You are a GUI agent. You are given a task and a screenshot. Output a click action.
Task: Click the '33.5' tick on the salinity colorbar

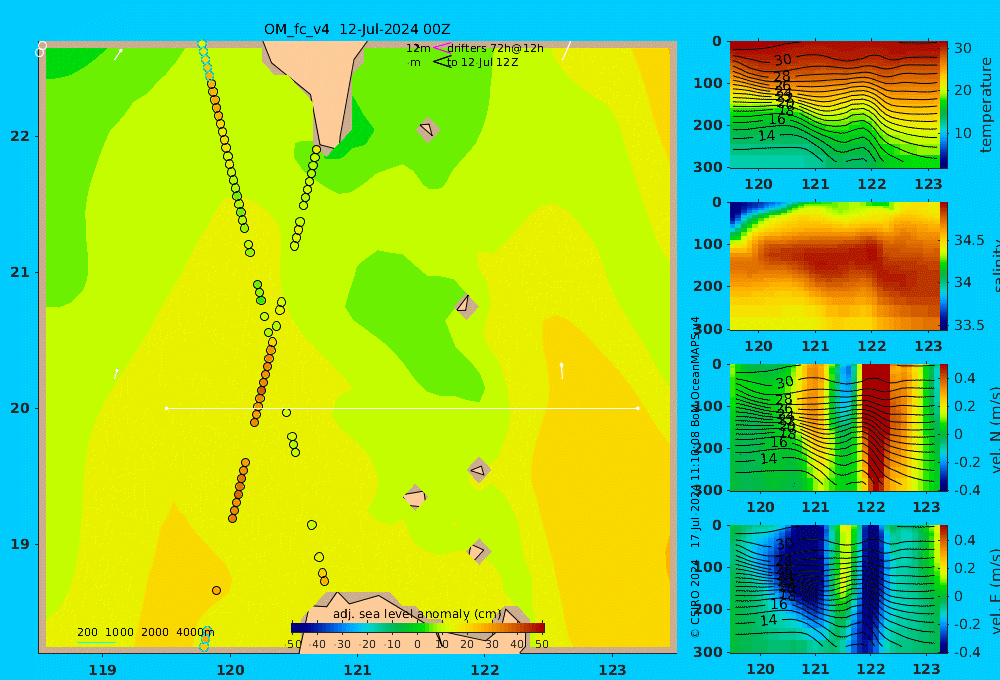coord(969,325)
